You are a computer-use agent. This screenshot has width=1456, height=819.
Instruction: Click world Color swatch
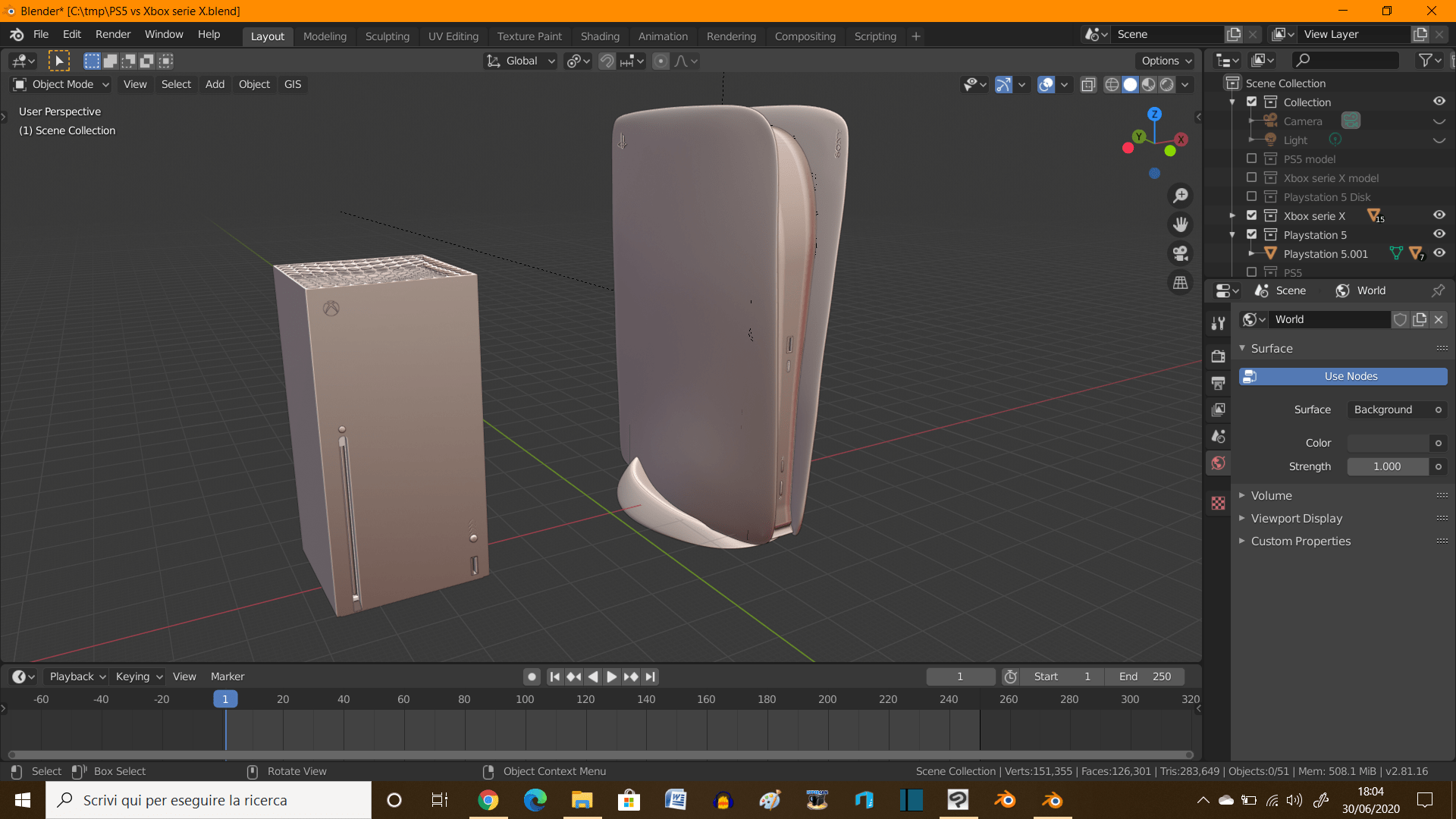[1388, 443]
